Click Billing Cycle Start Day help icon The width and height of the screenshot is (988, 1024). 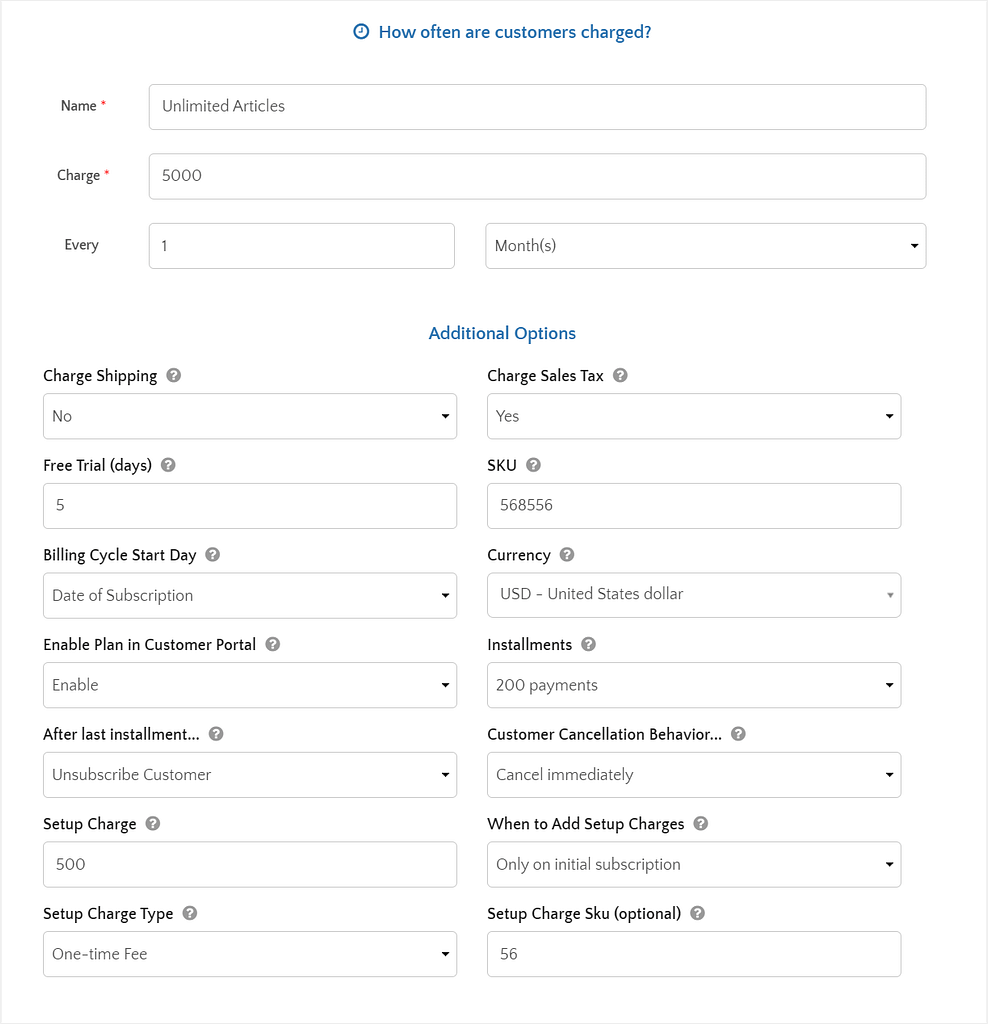tap(213, 554)
